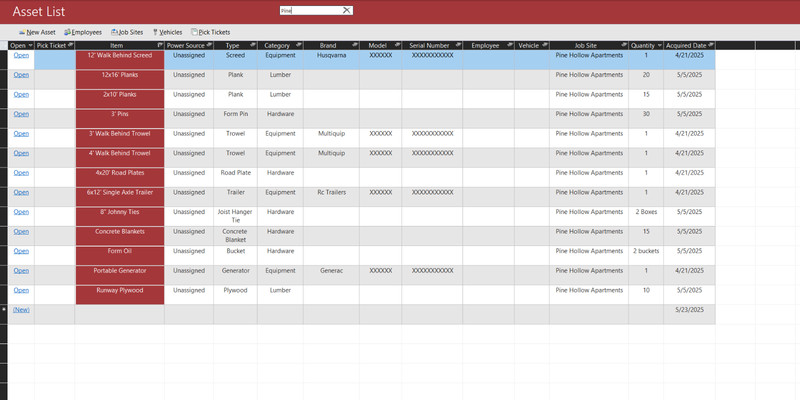
Task: Click the (New) record link
Action: [21, 310]
